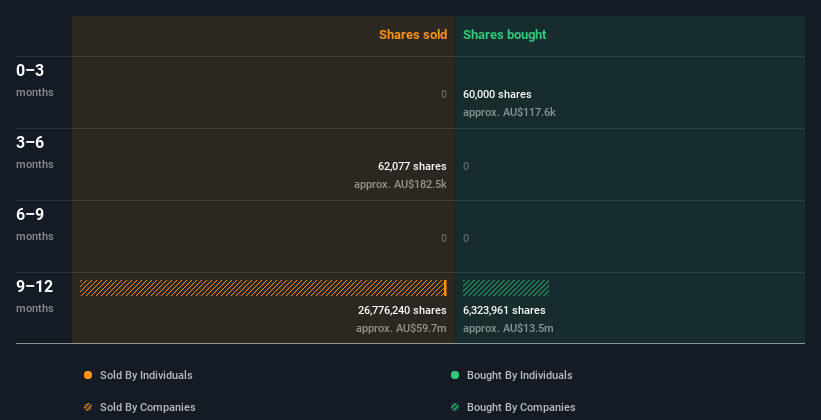Click the 3–6 months row label
The width and height of the screenshot is (821, 420).
pos(35,152)
